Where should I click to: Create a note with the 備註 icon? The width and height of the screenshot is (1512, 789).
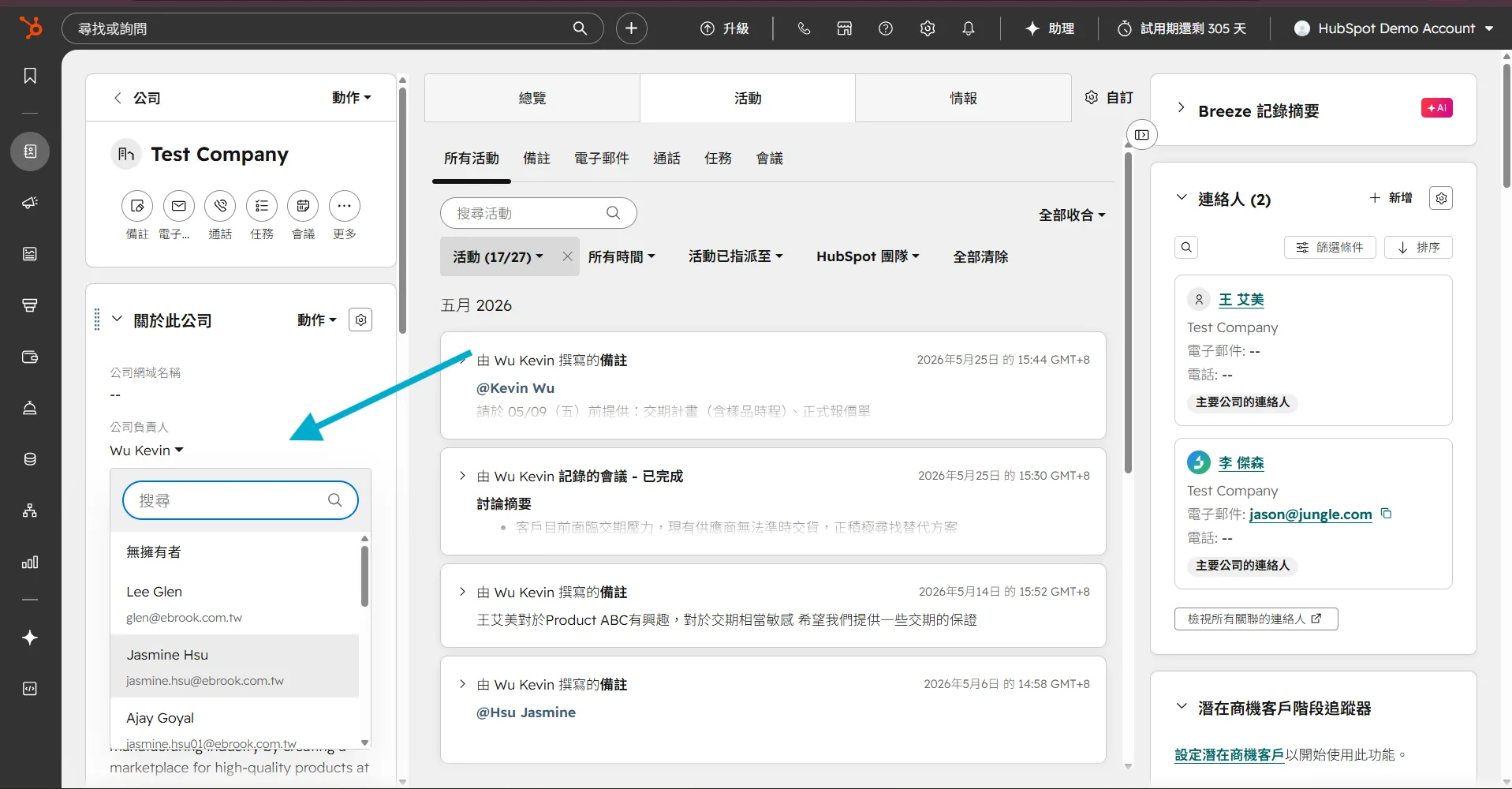coord(137,206)
